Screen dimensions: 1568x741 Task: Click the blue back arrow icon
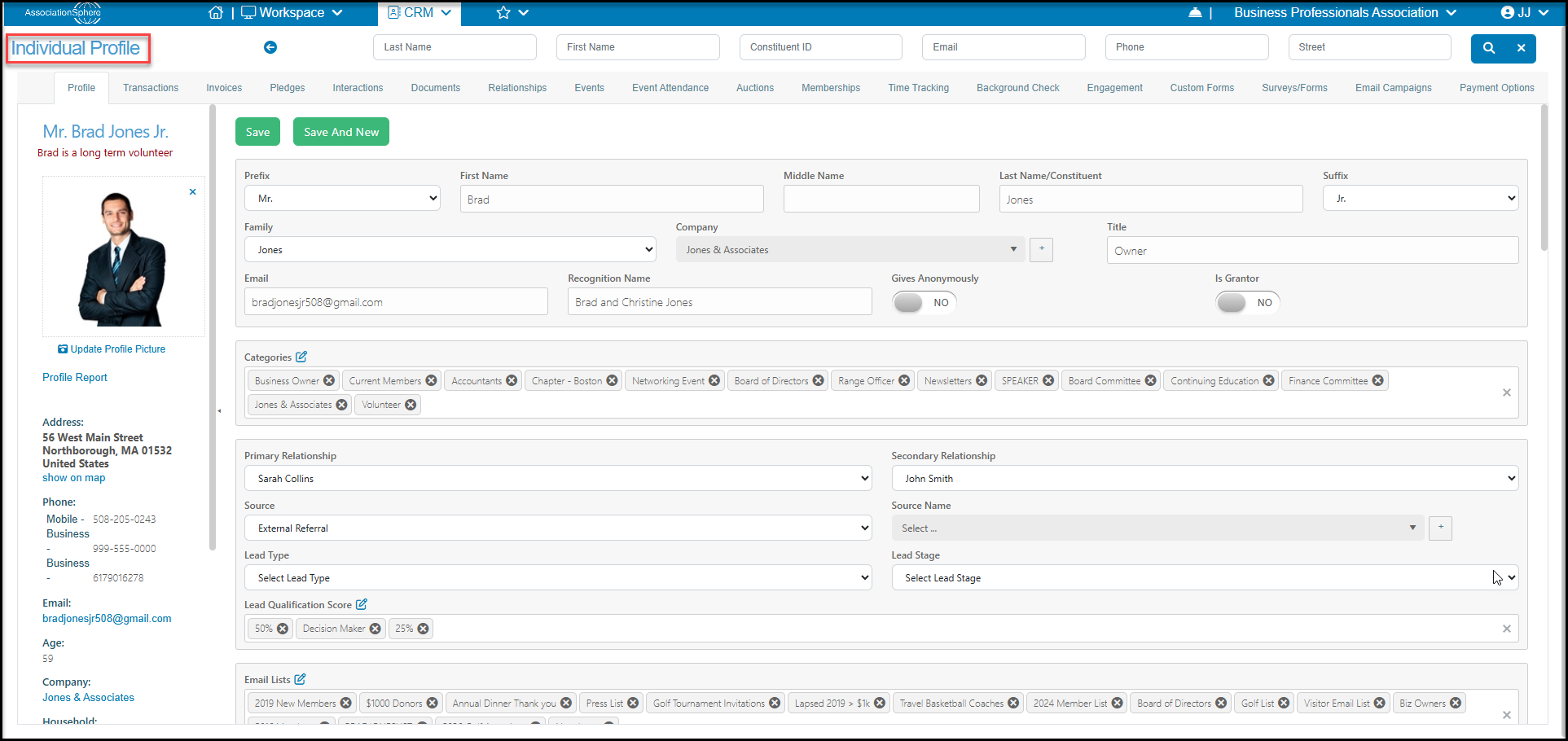click(270, 47)
